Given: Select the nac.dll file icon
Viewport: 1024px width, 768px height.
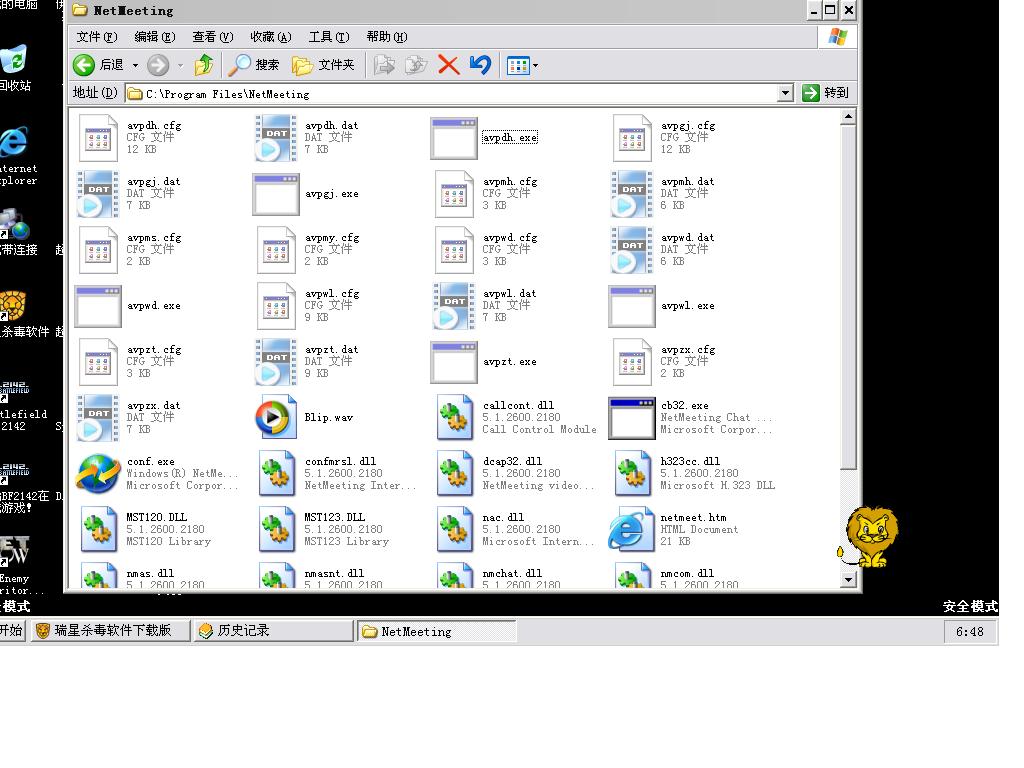Looking at the screenshot, I should point(454,530).
